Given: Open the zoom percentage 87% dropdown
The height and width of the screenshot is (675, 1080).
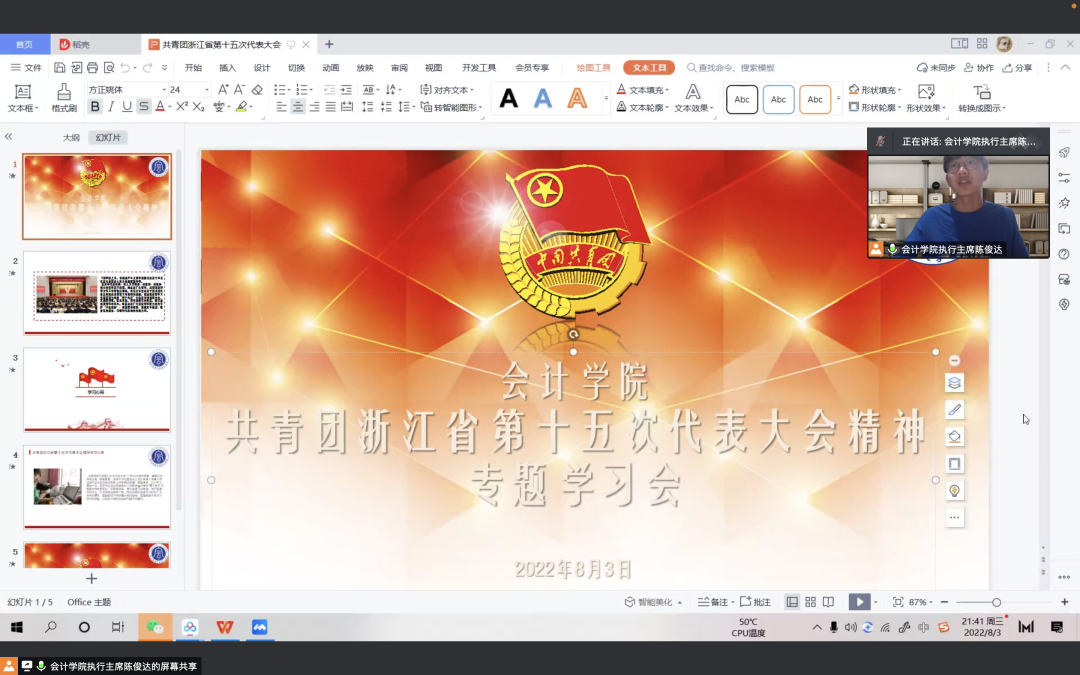Looking at the screenshot, I should [922, 602].
